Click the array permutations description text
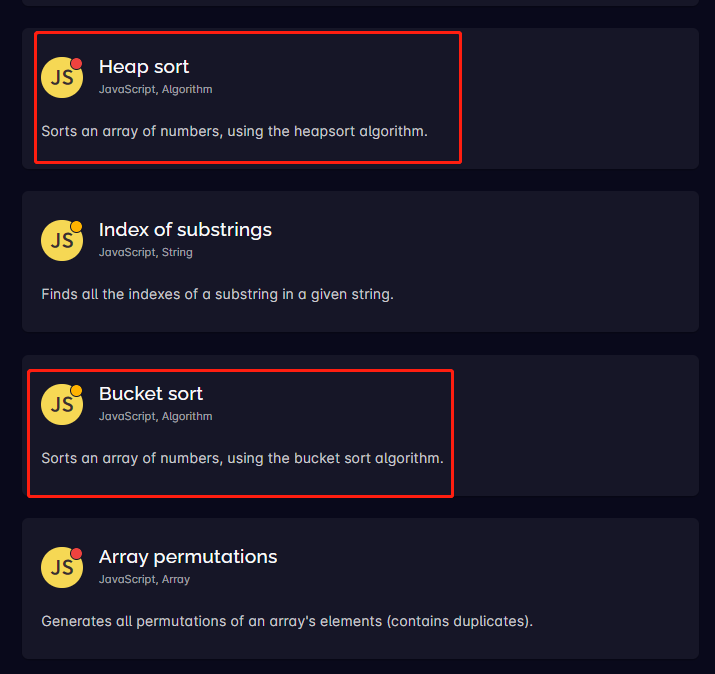 pos(287,621)
